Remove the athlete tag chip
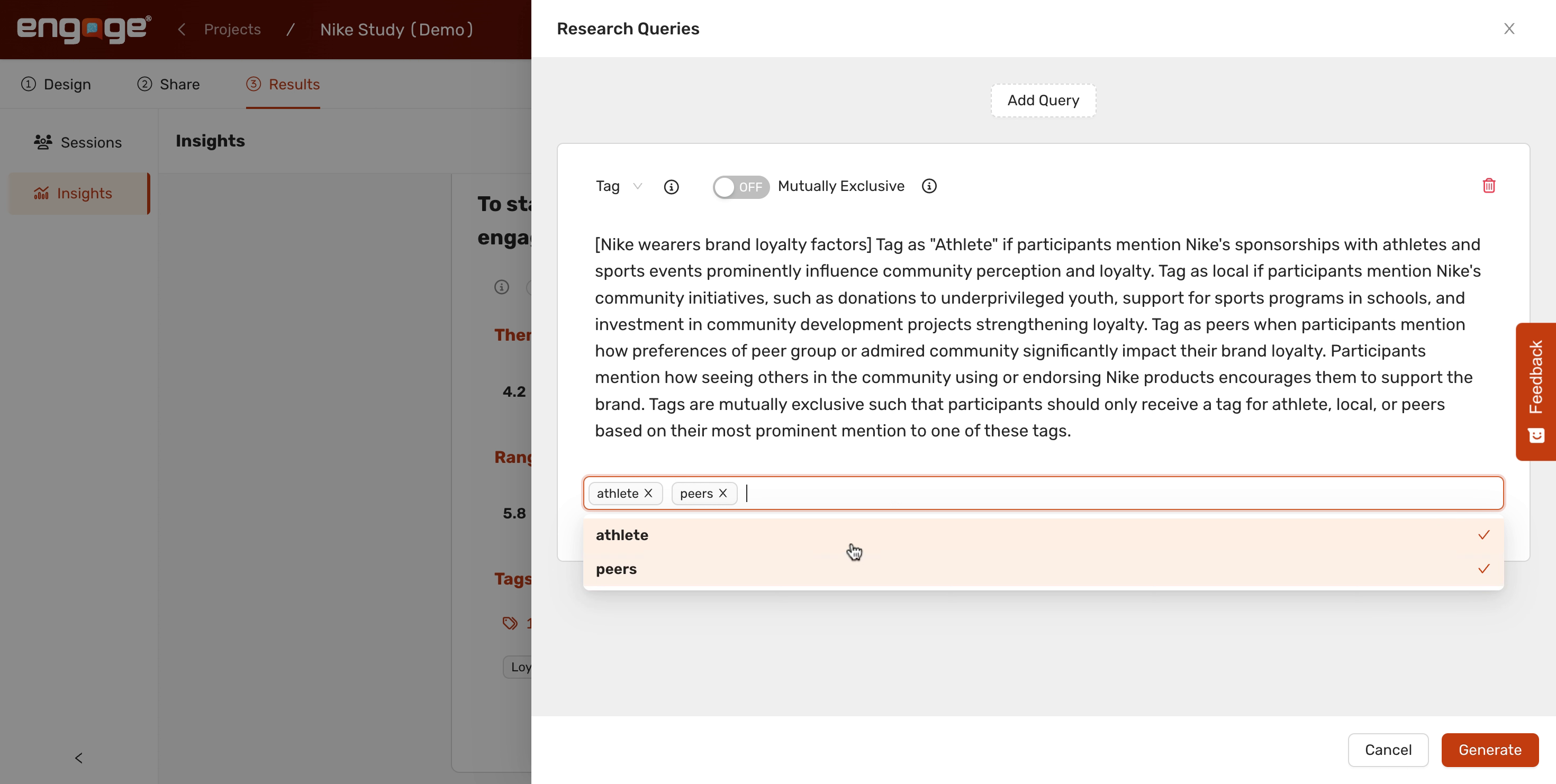 pos(648,493)
